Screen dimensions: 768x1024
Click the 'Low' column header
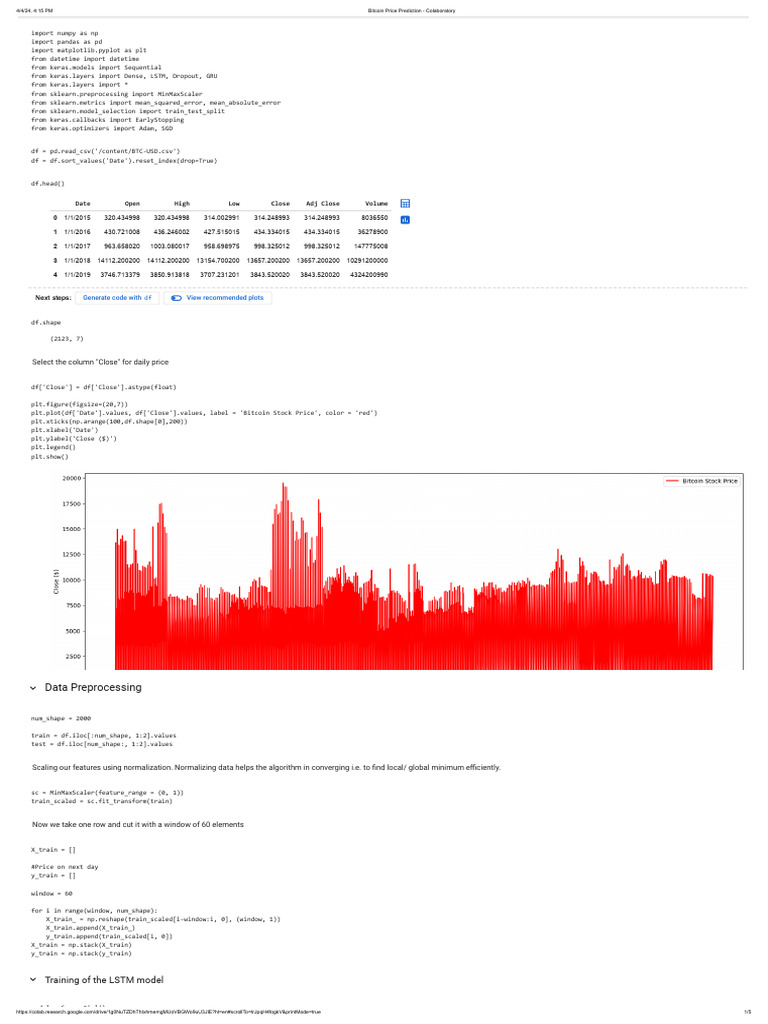[x=234, y=204]
